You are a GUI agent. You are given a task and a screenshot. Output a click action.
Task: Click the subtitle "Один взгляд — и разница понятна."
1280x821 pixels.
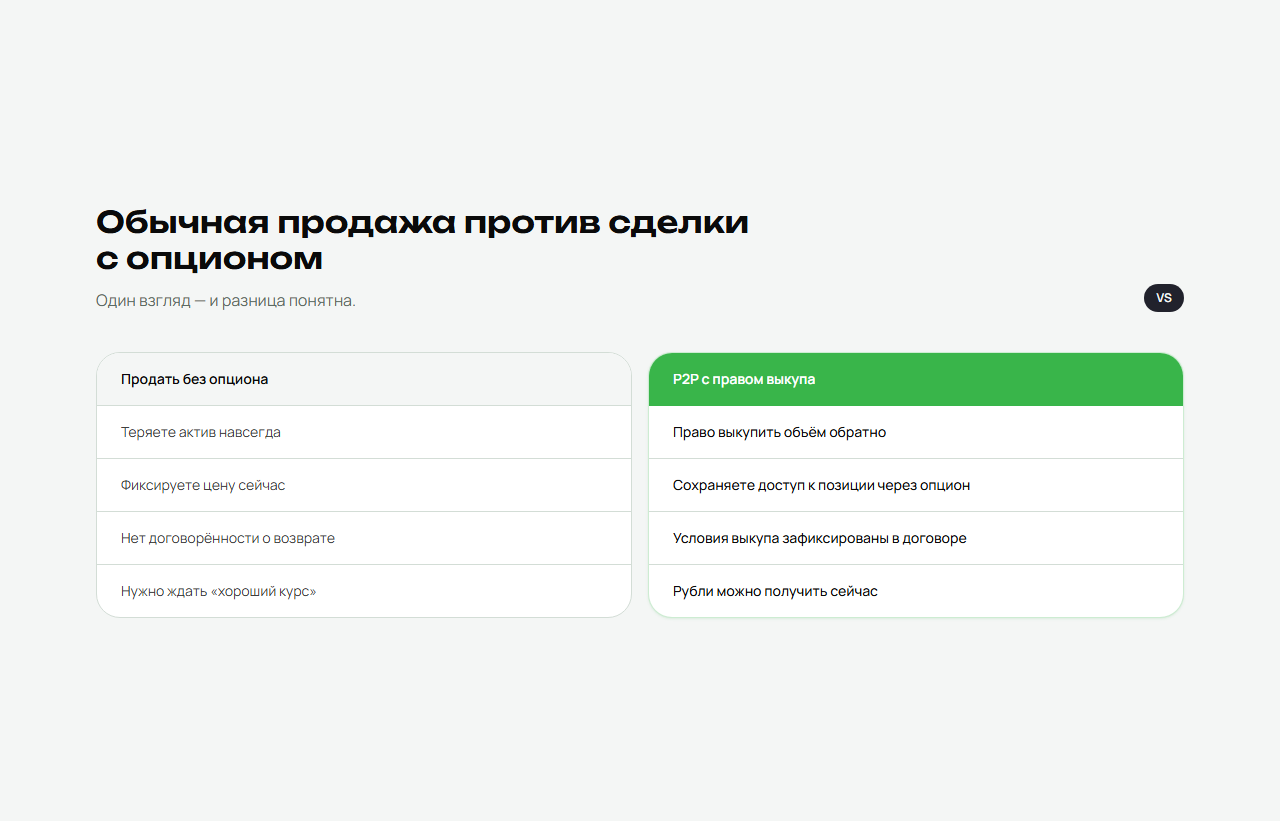point(226,300)
